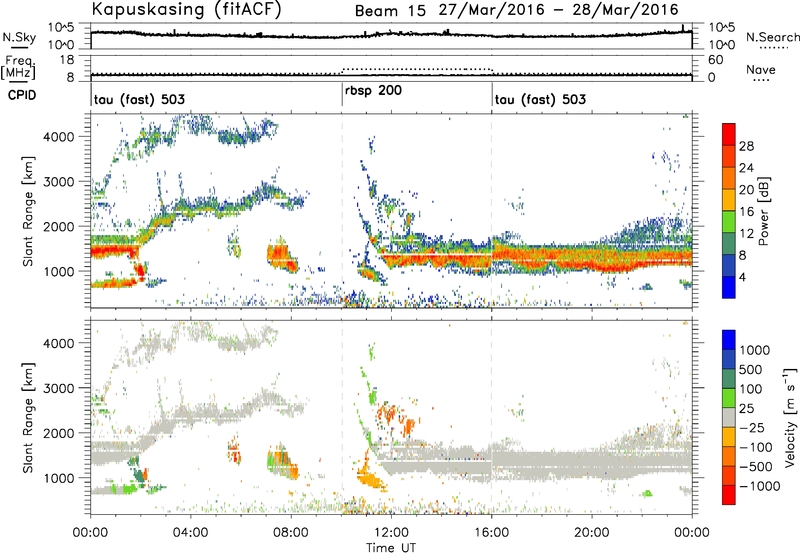Viewport: 800px width, 554px height.
Task: Click the tau (fast) 503 label following rbsp 200
Action: click(540, 99)
